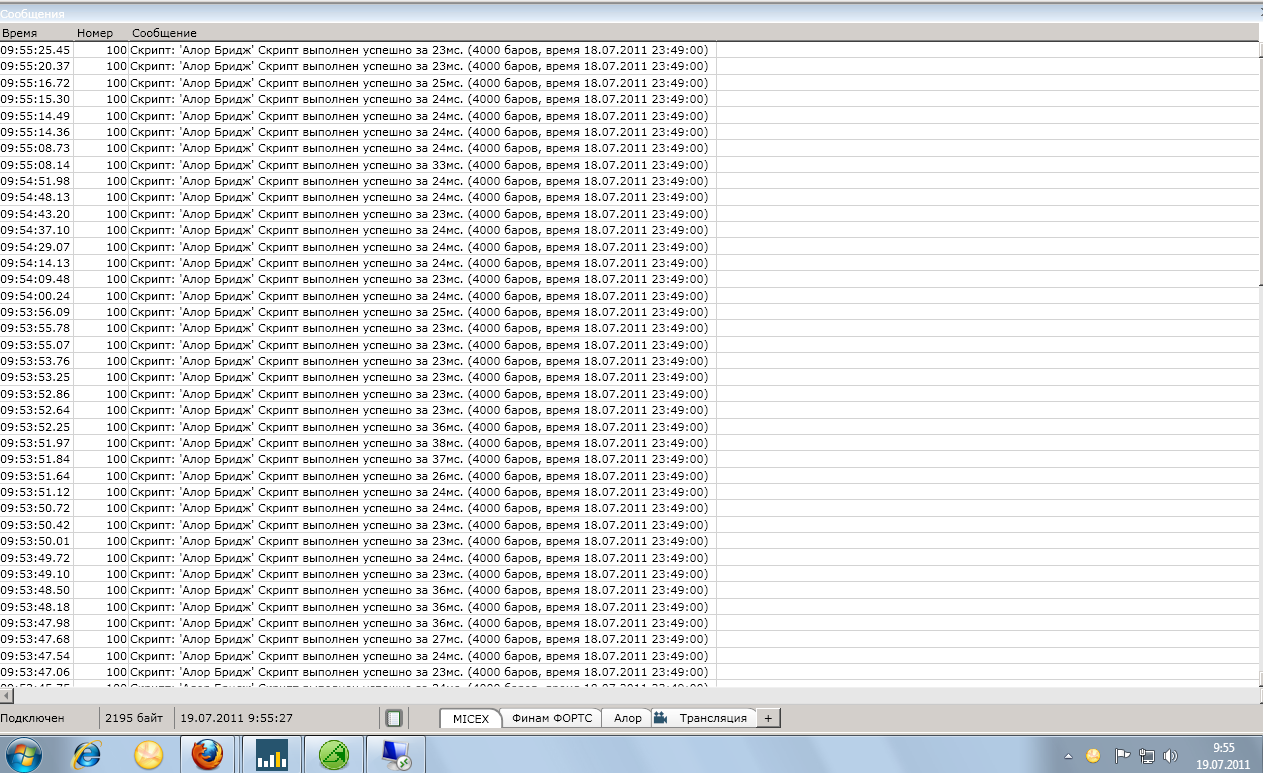Select time cell 09:55:25.45
Image resolution: width=1263 pixels, height=773 pixels.
pyautogui.click(x=36, y=50)
